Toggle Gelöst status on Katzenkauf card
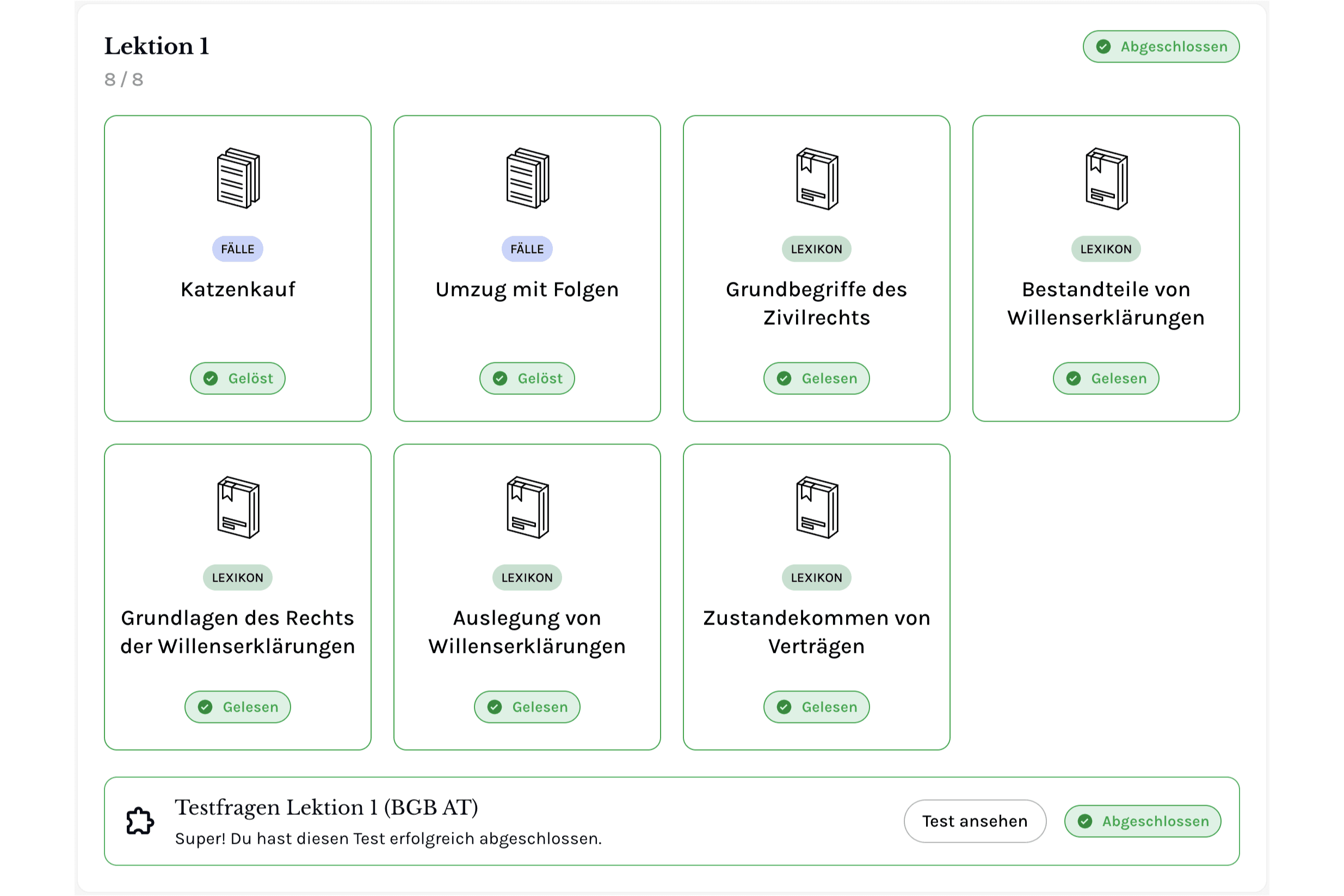Screen dimensions: 1344x896 pyautogui.click(x=238, y=378)
